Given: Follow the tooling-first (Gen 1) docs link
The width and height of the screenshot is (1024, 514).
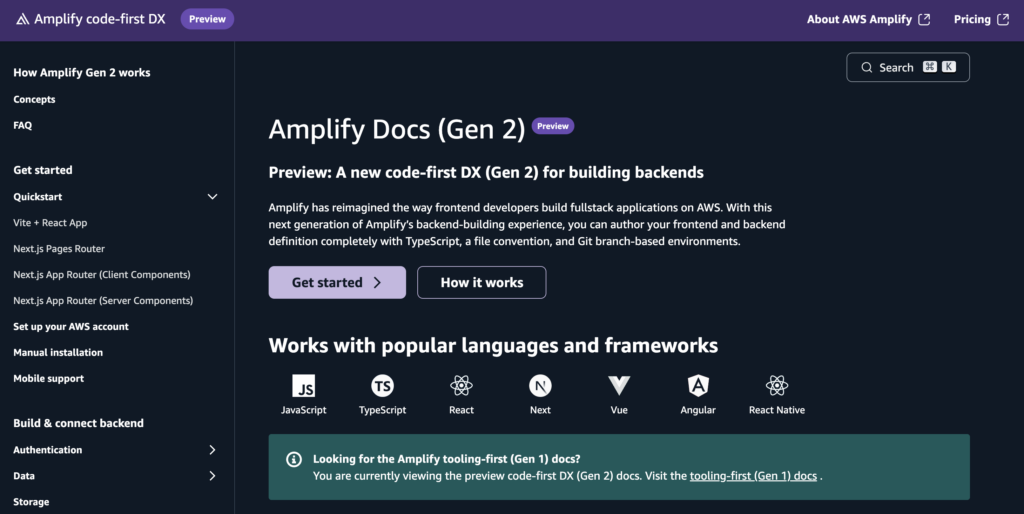Looking at the screenshot, I should tap(753, 476).
